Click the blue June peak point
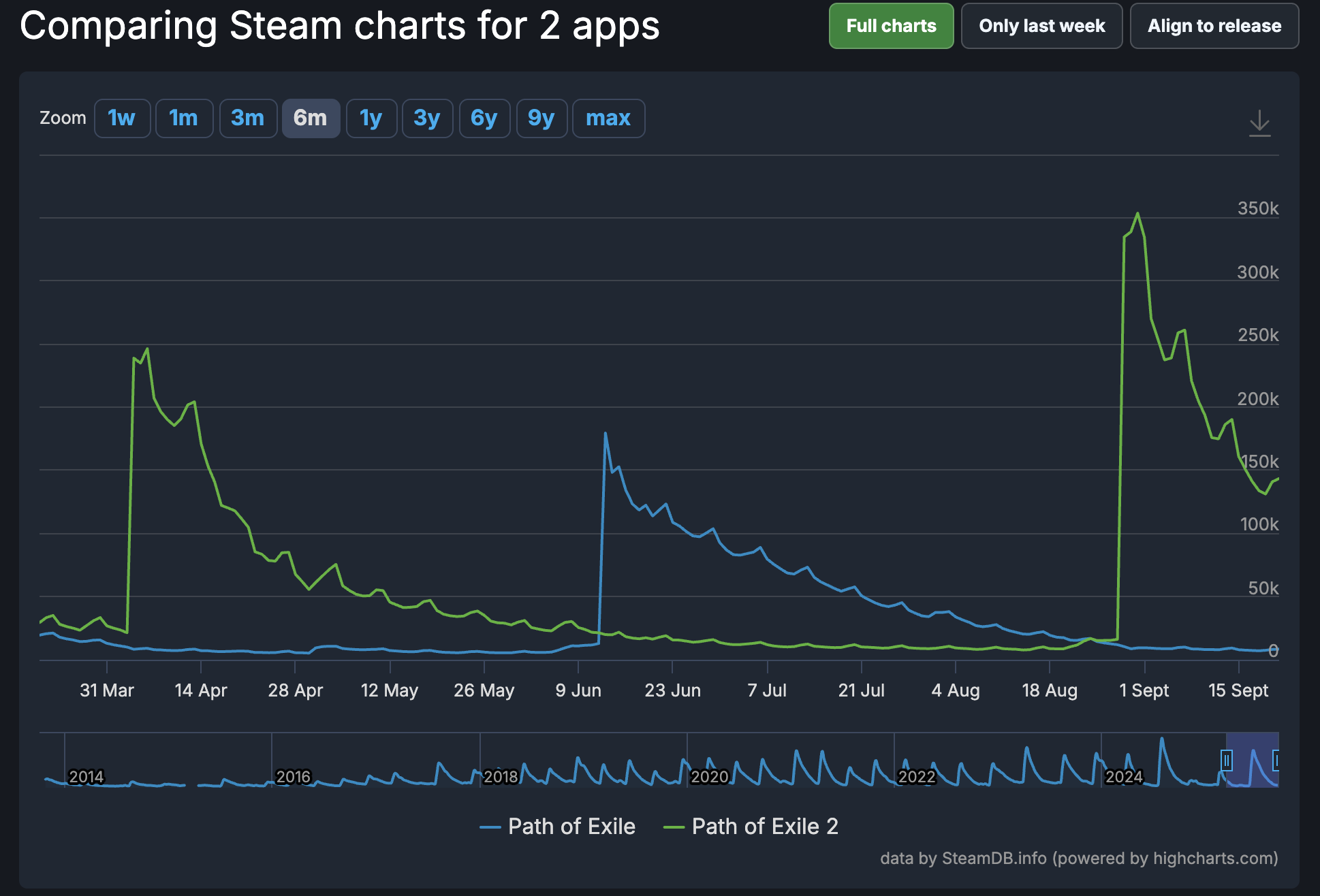The width and height of the screenshot is (1320, 896). [605, 433]
